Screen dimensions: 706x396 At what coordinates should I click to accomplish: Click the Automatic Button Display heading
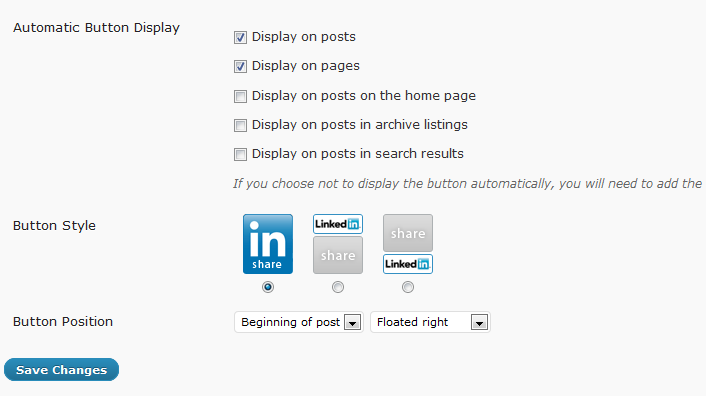click(96, 28)
